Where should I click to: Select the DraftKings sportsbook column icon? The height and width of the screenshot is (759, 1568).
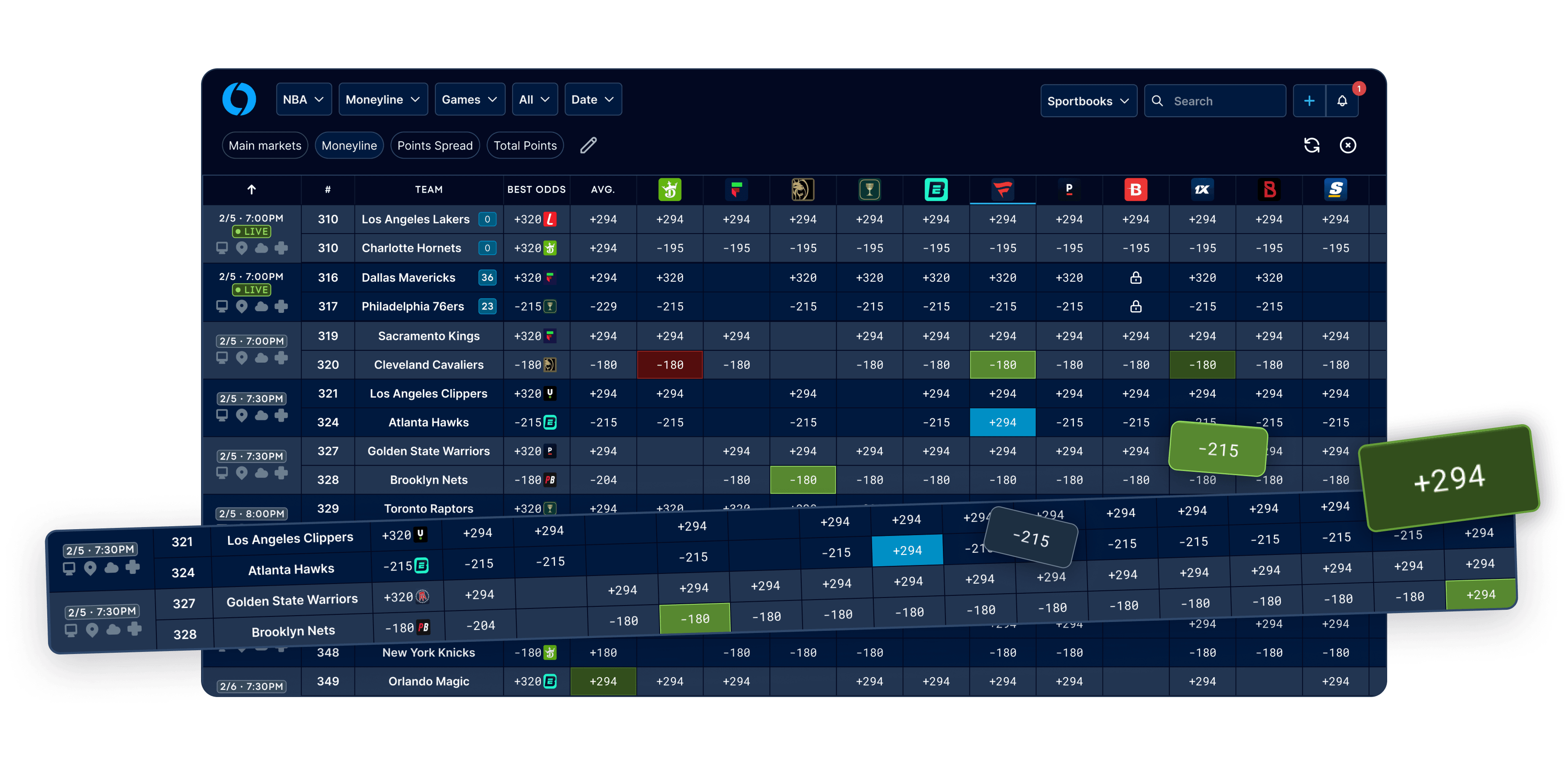point(670,189)
